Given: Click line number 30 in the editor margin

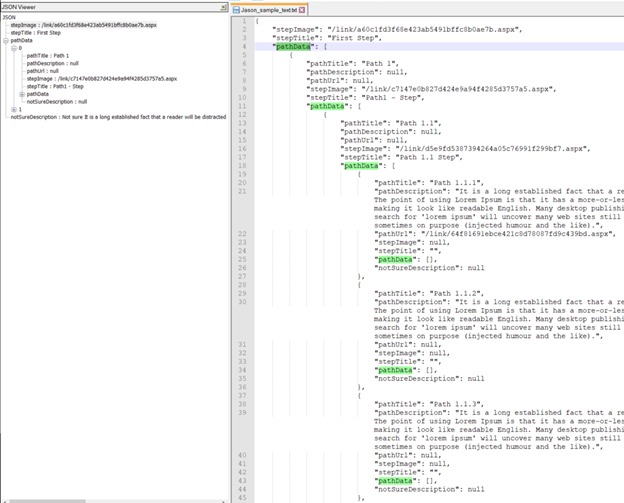Looking at the screenshot, I should (x=242, y=300).
